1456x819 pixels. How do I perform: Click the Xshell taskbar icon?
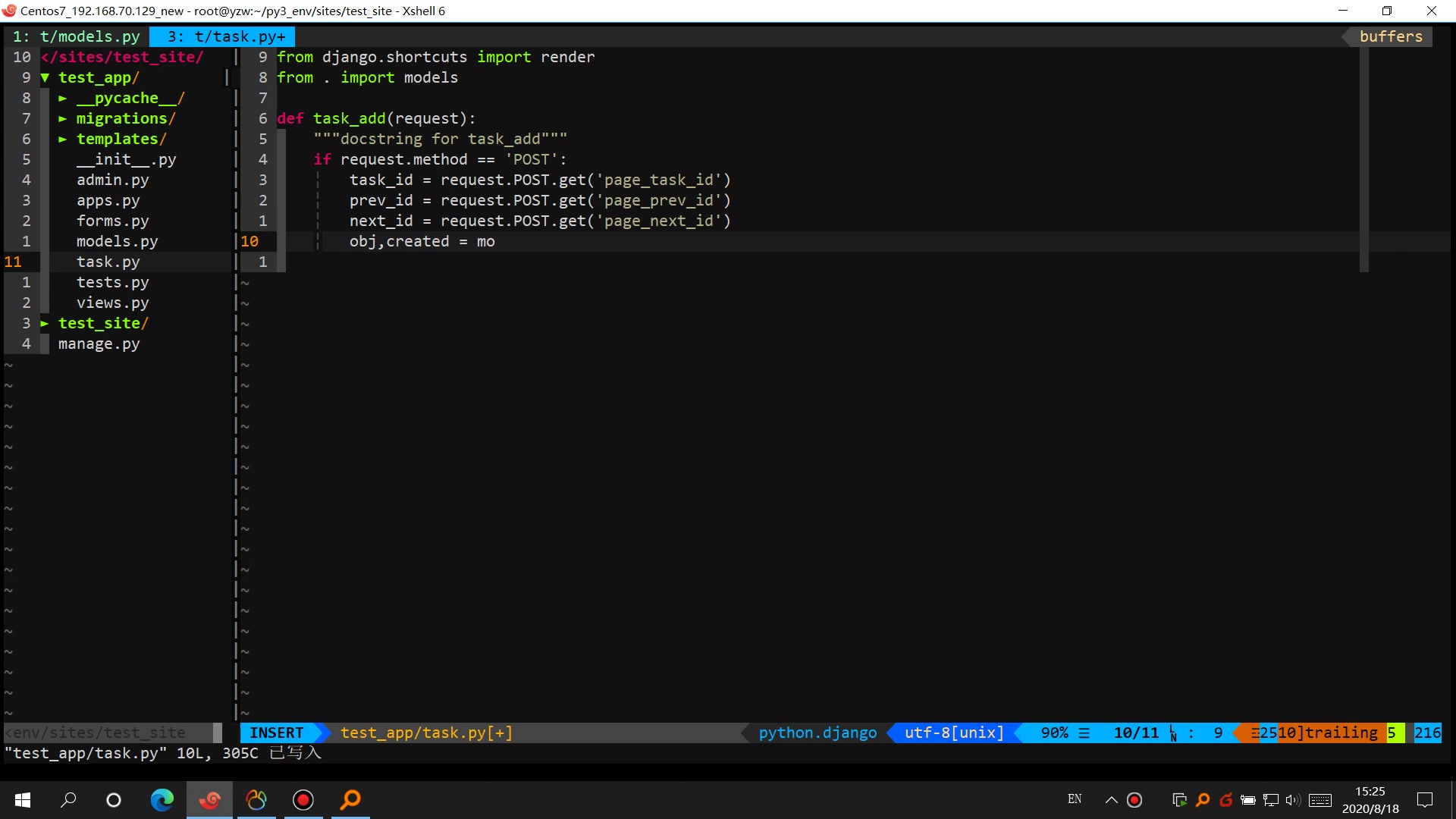coord(210,799)
